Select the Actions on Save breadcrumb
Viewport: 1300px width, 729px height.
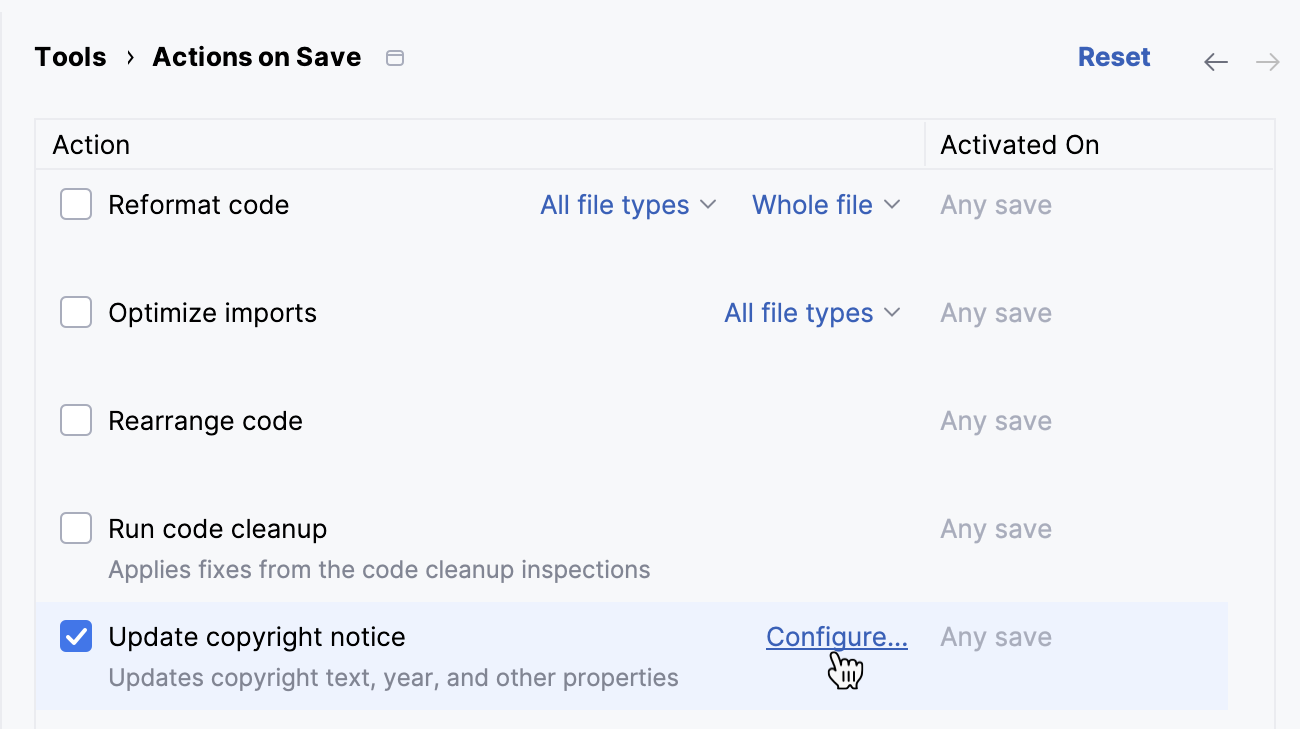(256, 57)
